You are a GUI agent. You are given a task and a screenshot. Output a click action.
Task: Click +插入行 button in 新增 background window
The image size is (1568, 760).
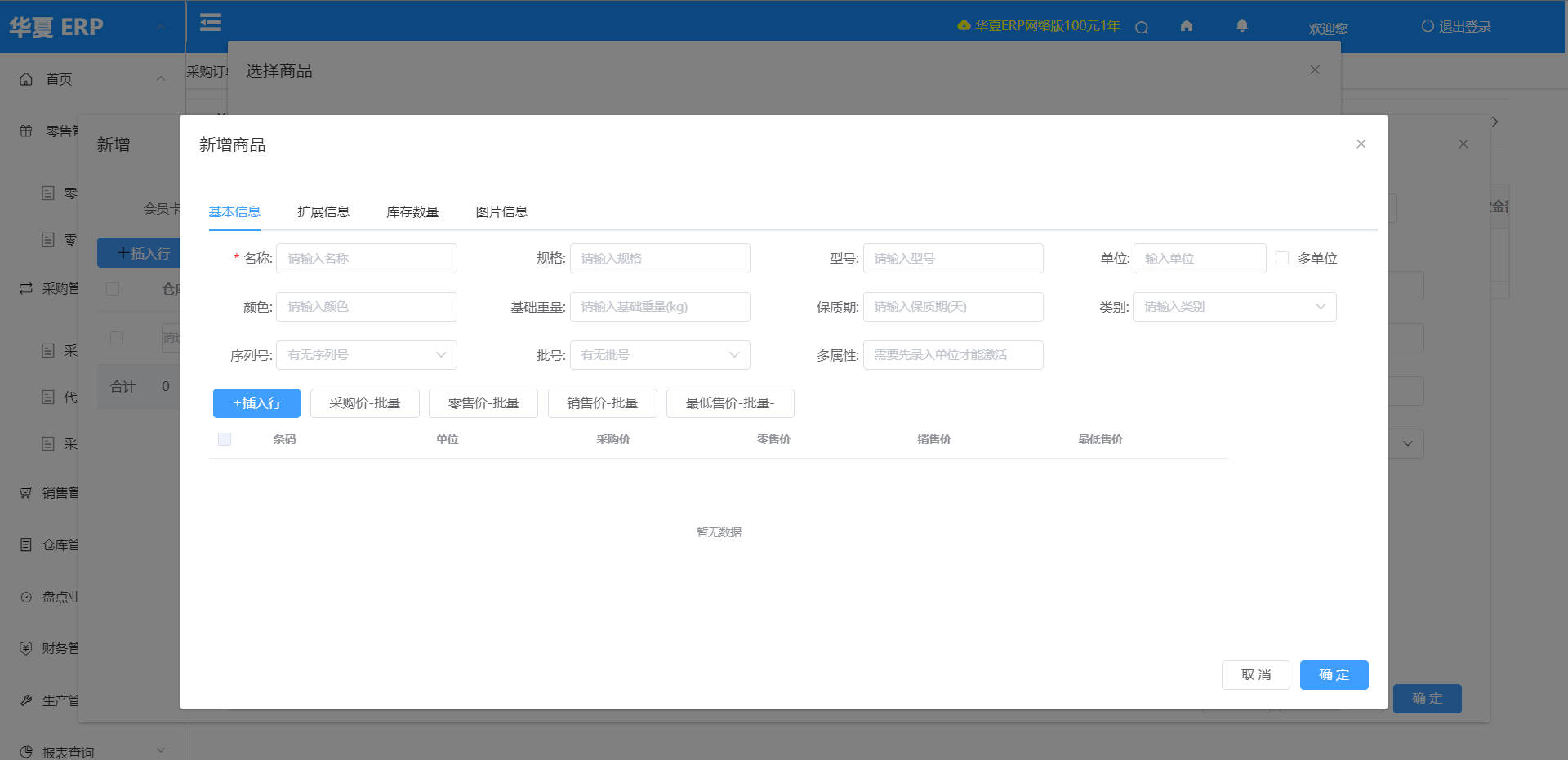(140, 253)
